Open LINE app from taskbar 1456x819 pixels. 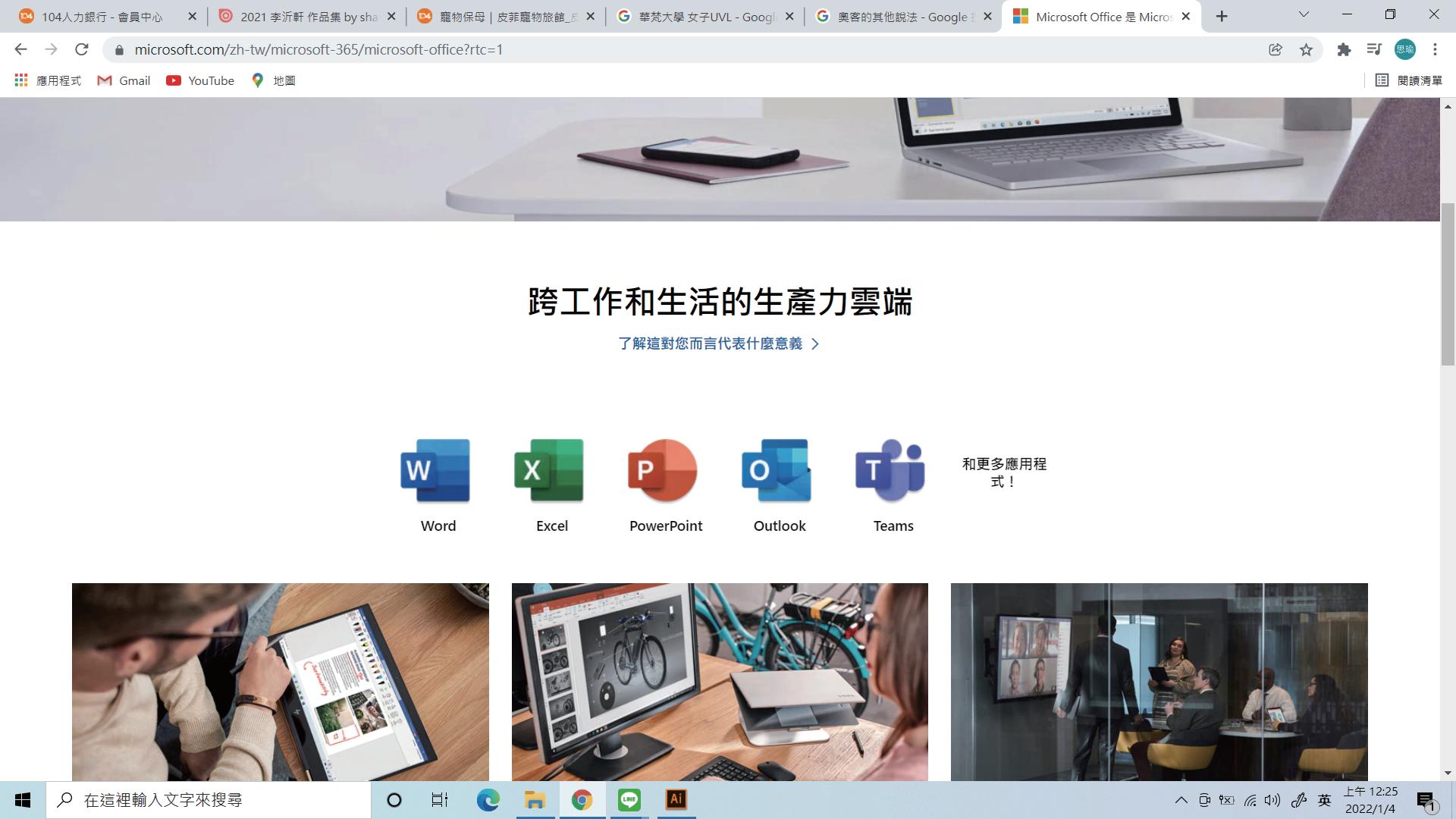tap(629, 799)
